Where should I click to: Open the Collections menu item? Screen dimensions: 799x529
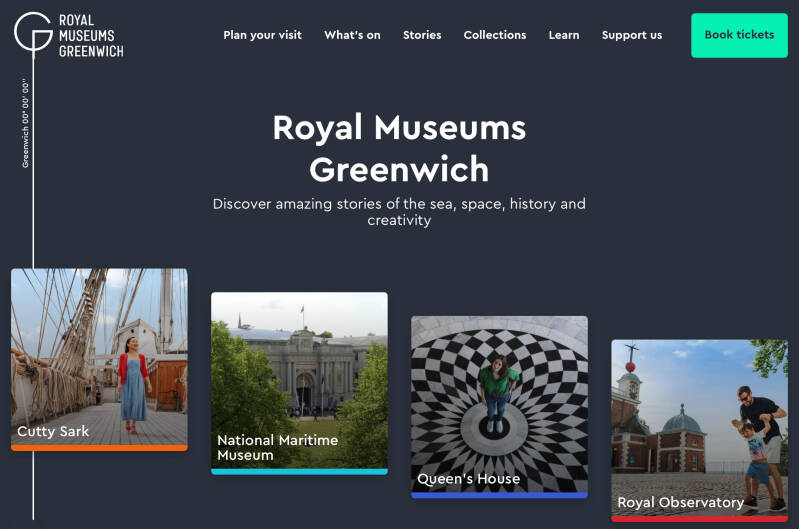[495, 35]
